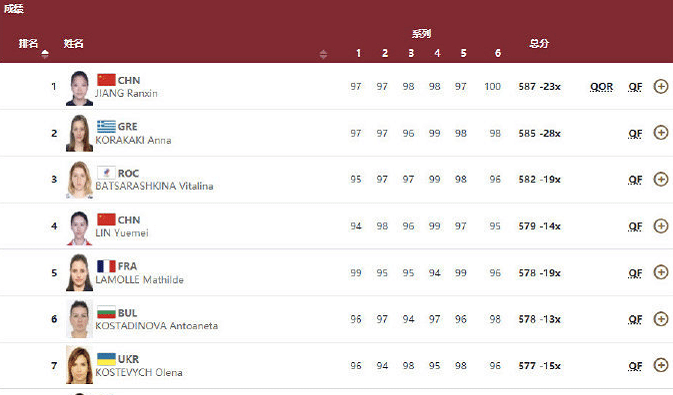This screenshot has height=395, width=673.
Task: Select the 系列 series column header
Action: point(421,33)
